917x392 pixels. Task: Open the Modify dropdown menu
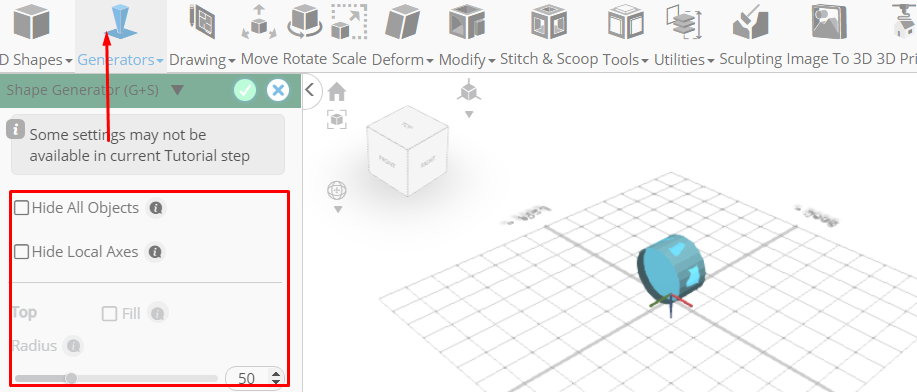[x=467, y=60]
